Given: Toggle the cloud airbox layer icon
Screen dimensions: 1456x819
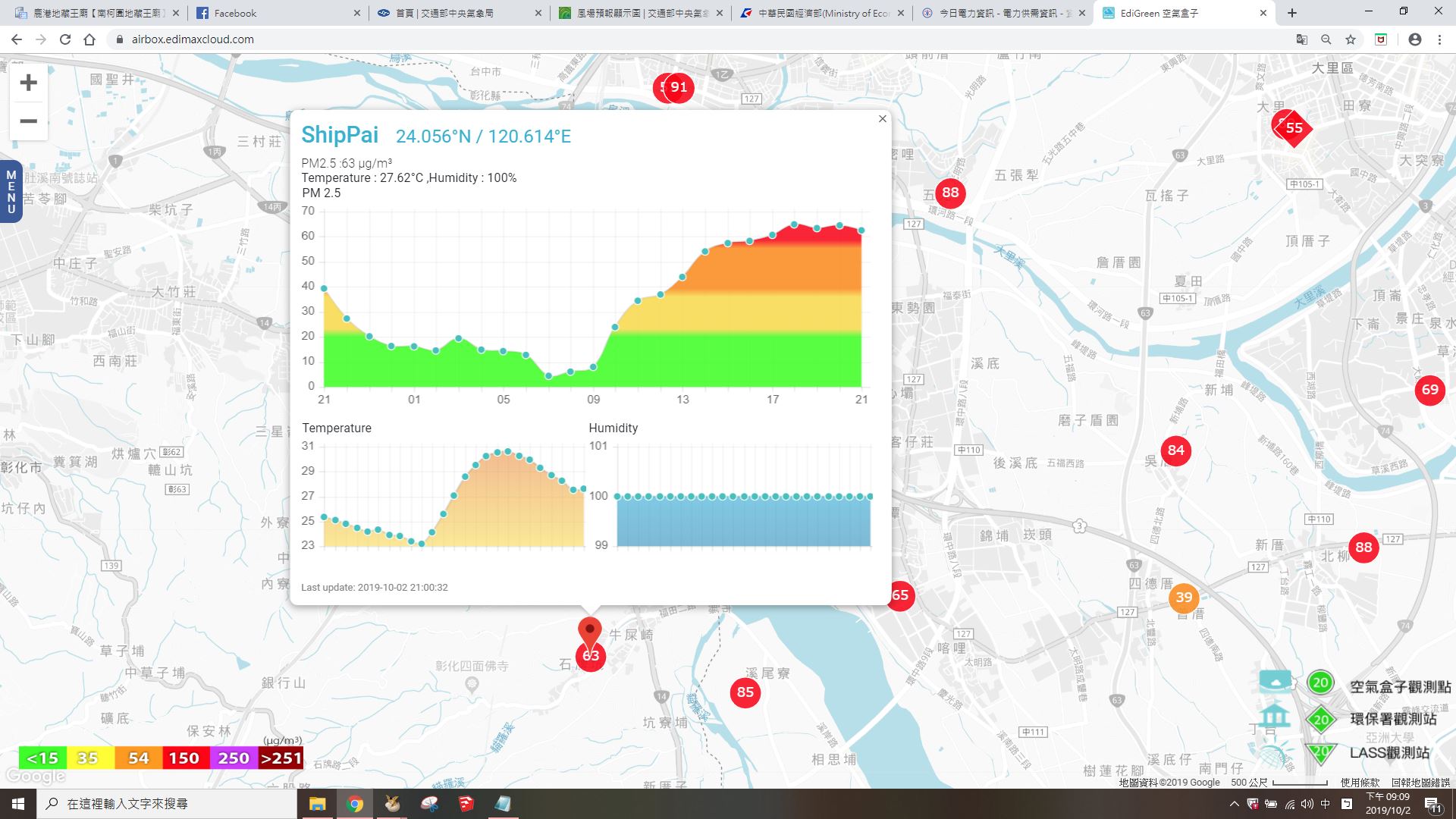Looking at the screenshot, I should click(x=1276, y=682).
